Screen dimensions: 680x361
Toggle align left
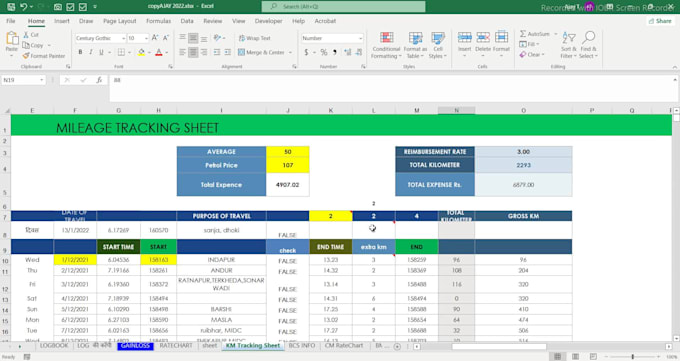(x=183, y=52)
